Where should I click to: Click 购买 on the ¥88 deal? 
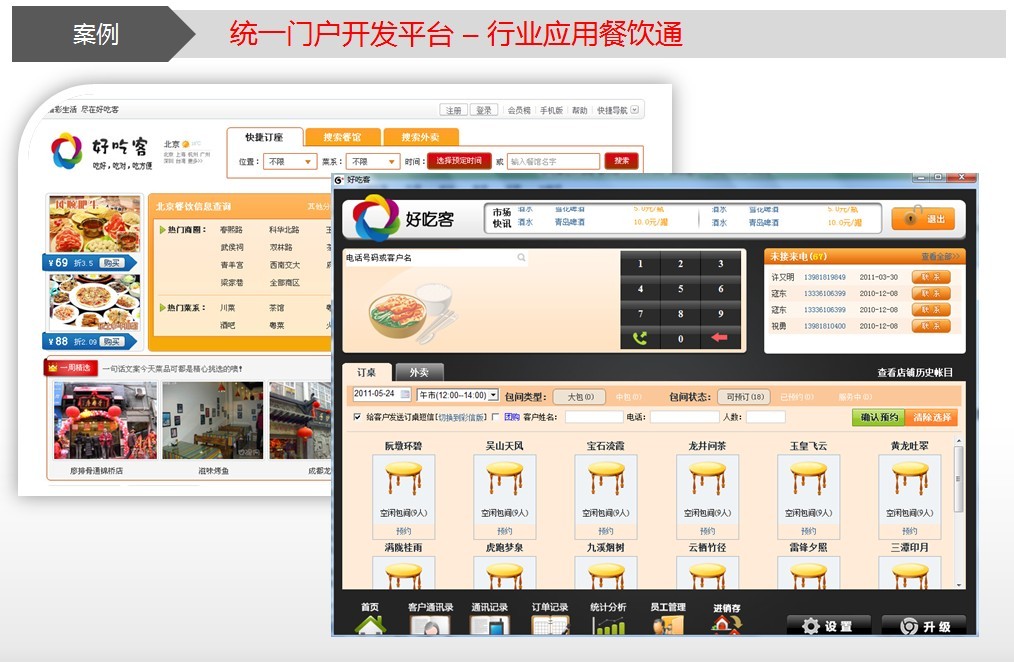(x=111, y=341)
